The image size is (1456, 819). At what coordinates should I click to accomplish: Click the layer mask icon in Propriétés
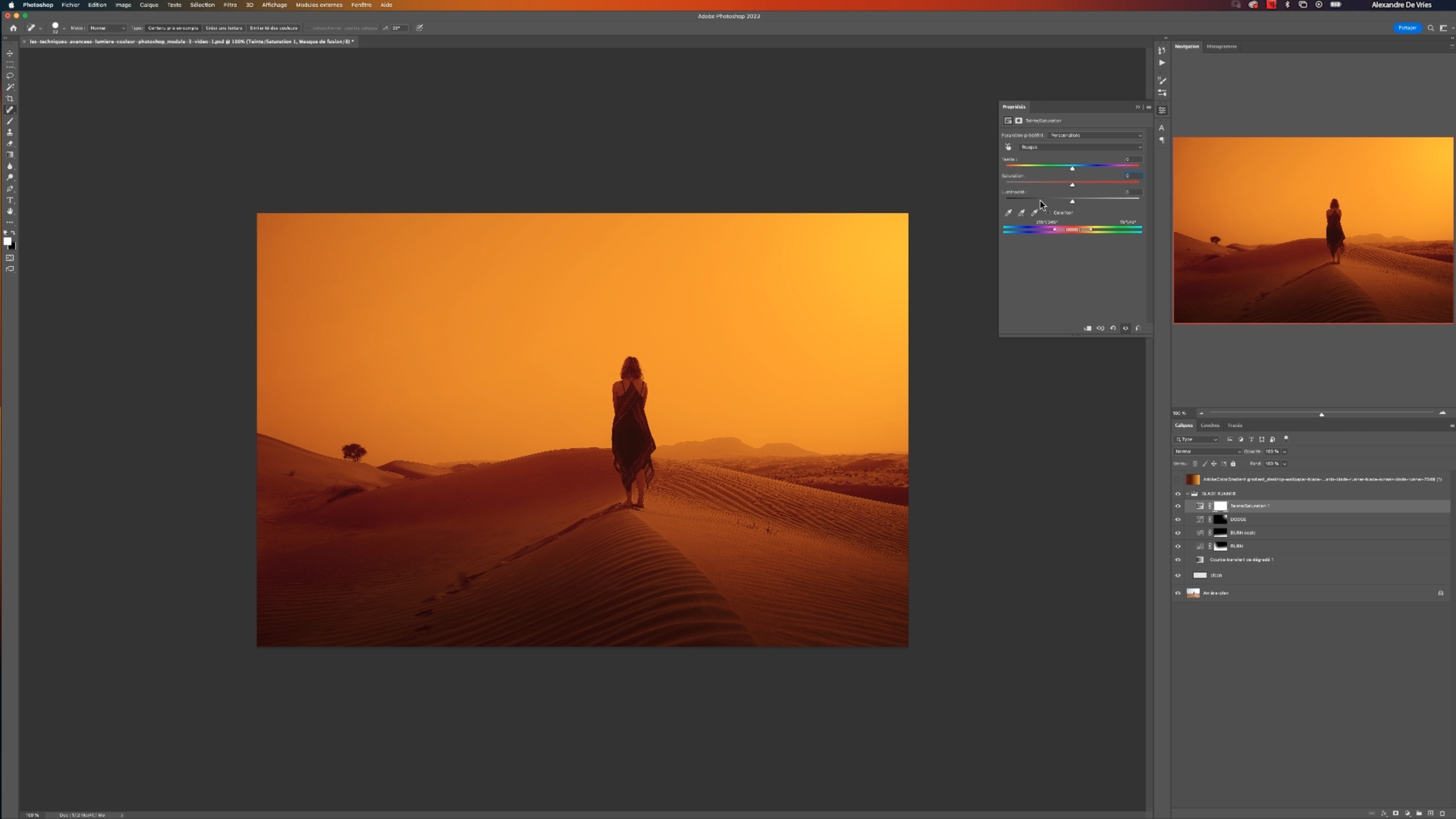tap(1018, 121)
